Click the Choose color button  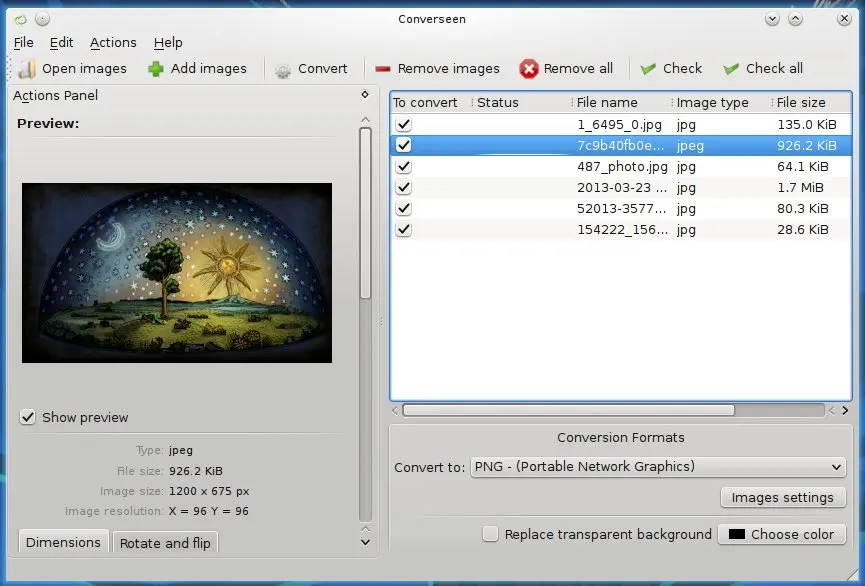[x=782, y=534]
